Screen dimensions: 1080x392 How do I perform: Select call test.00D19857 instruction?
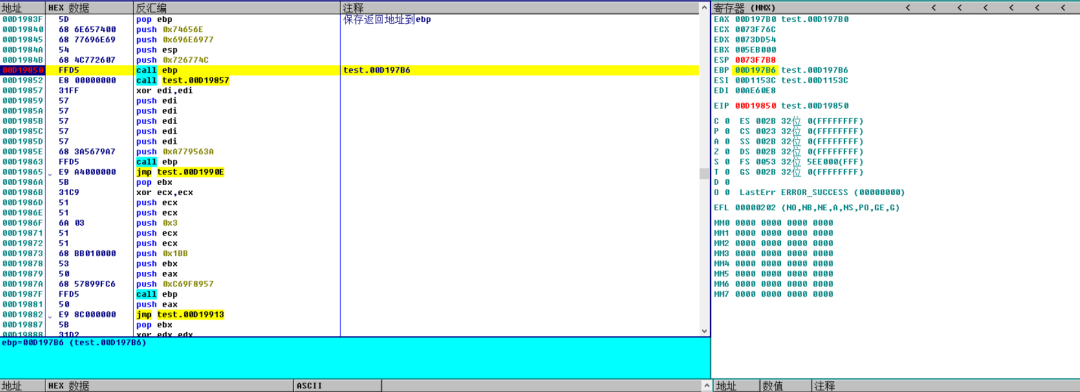[x=183, y=81]
